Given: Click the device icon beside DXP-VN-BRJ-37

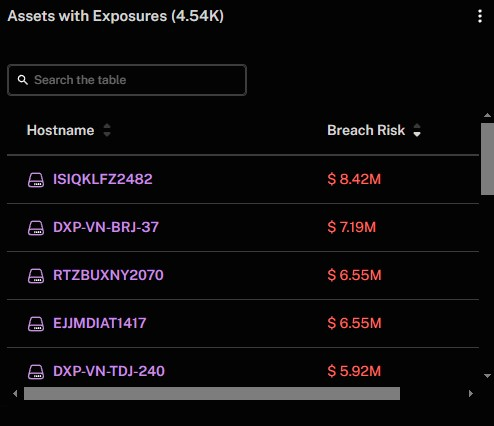Looking at the screenshot, I should [x=36, y=228].
